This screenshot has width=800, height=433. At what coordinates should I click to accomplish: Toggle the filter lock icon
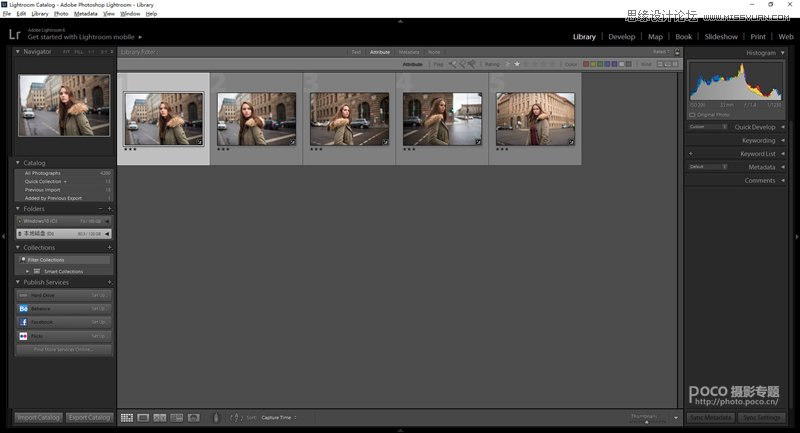[x=675, y=52]
